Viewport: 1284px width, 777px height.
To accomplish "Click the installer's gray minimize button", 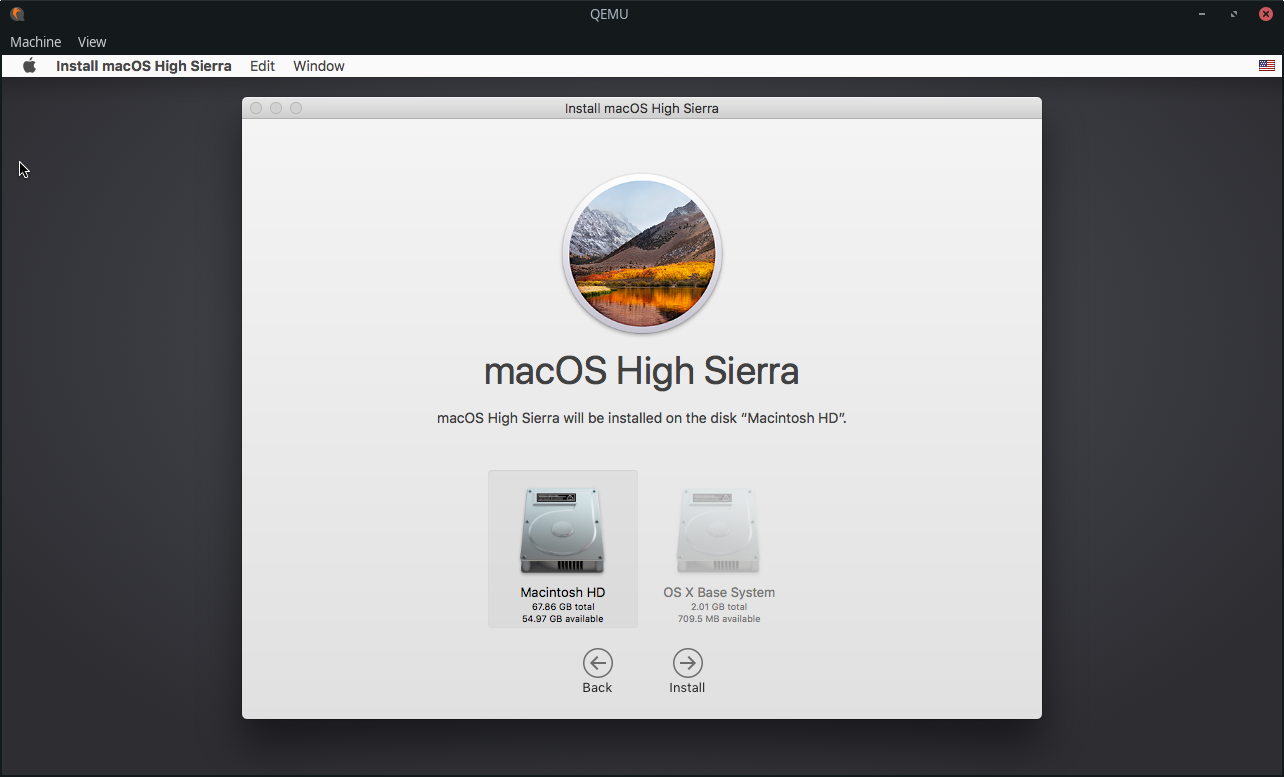I will coord(276,108).
